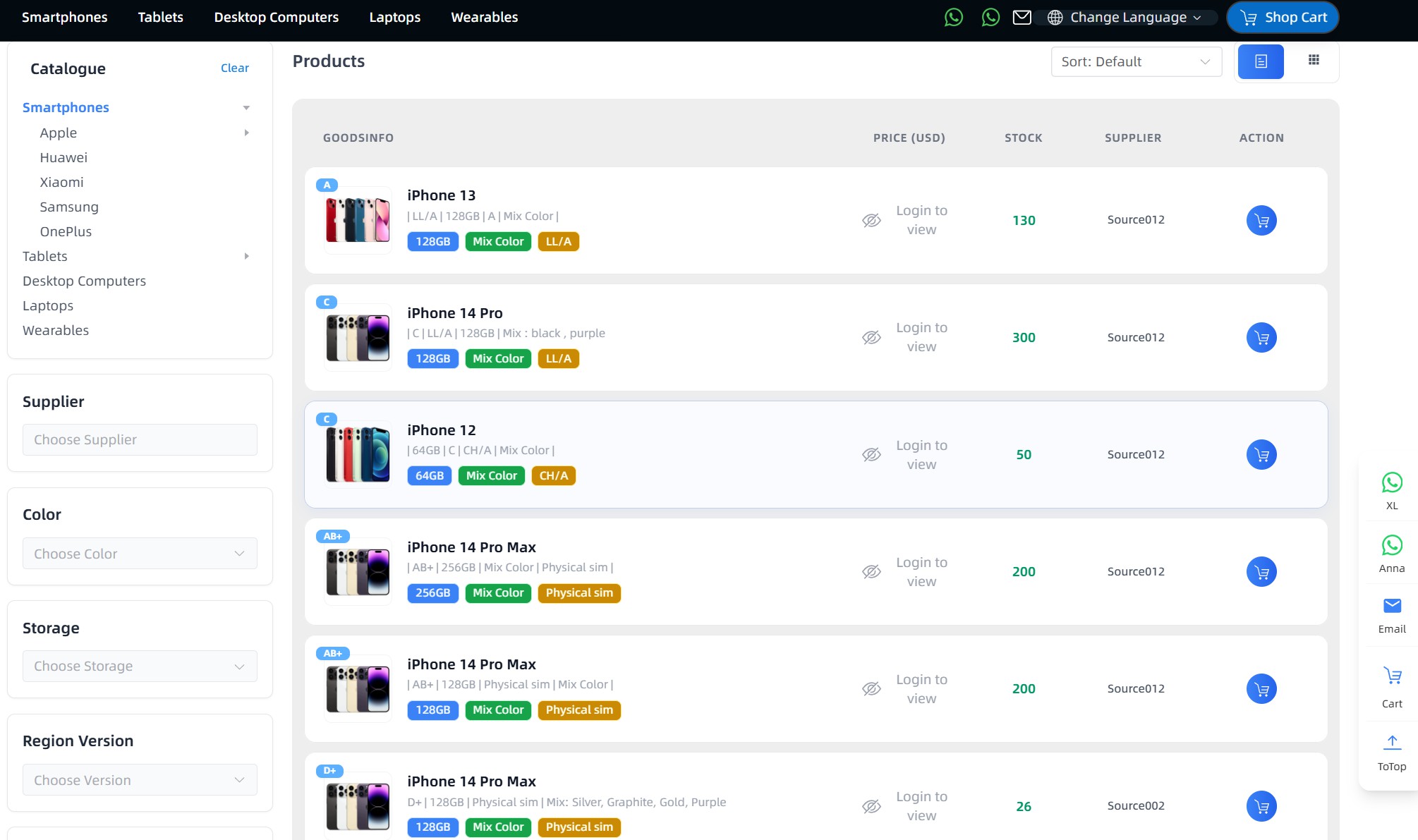The image size is (1418, 840).
Task: Click the iPhone 14 Pro product title
Action: point(455,313)
